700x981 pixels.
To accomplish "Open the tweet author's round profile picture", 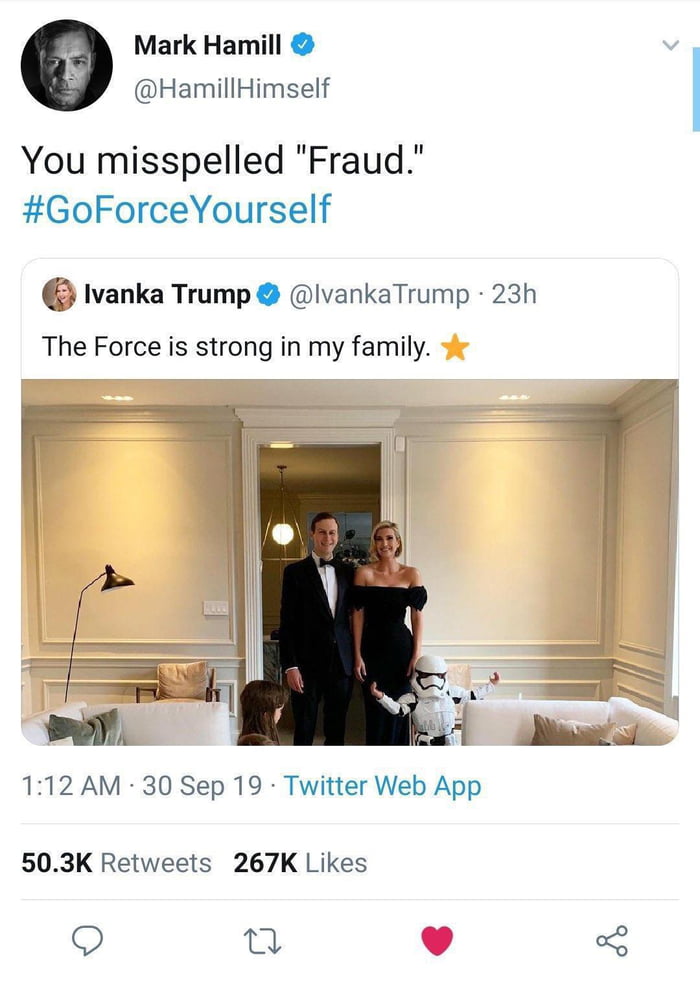I will tap(67, 65).
